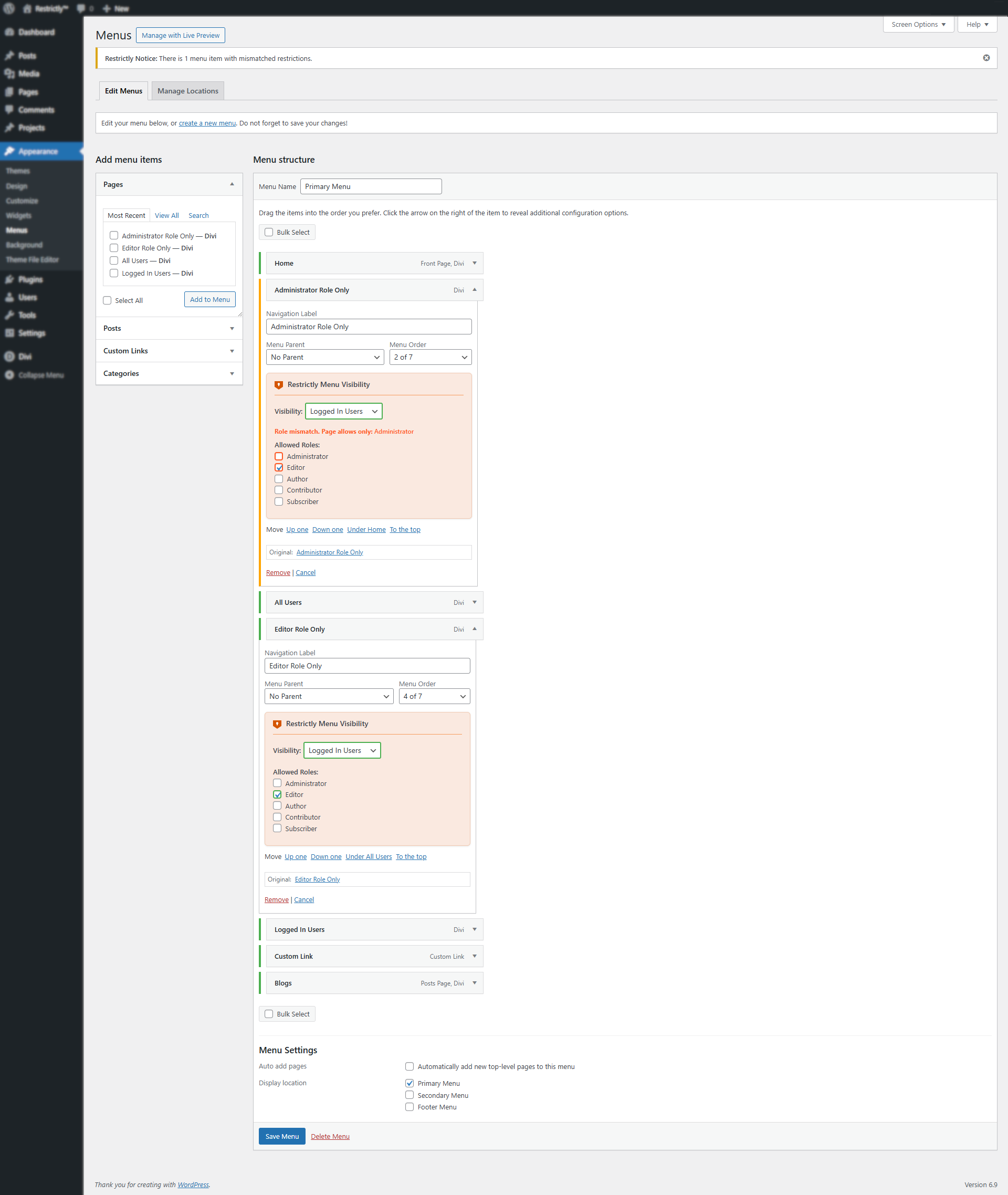Toggle the Secondary Menu display location

pos(409,1095)
